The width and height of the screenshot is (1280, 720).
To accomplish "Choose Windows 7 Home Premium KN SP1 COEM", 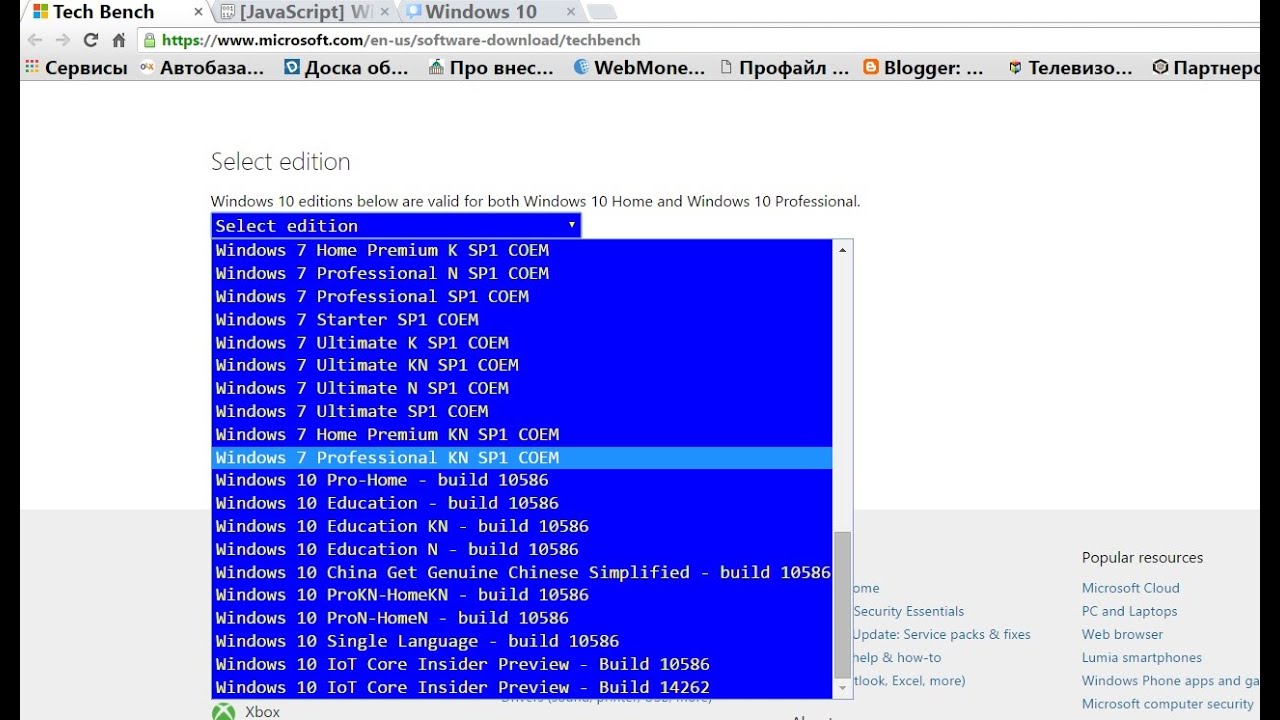I will 522,434.
